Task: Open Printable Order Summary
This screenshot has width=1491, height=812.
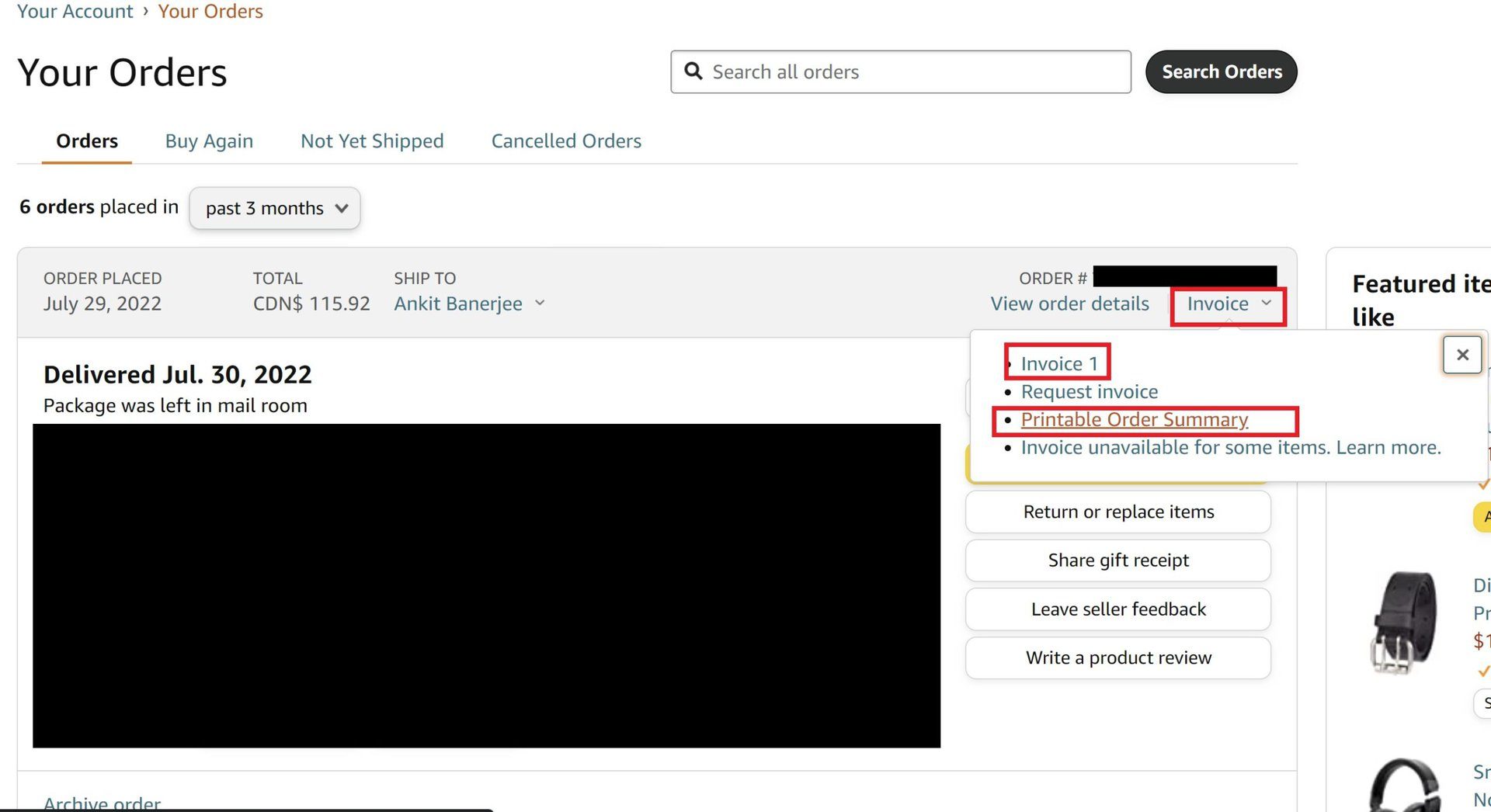Action: click(x=1134, y=419)
